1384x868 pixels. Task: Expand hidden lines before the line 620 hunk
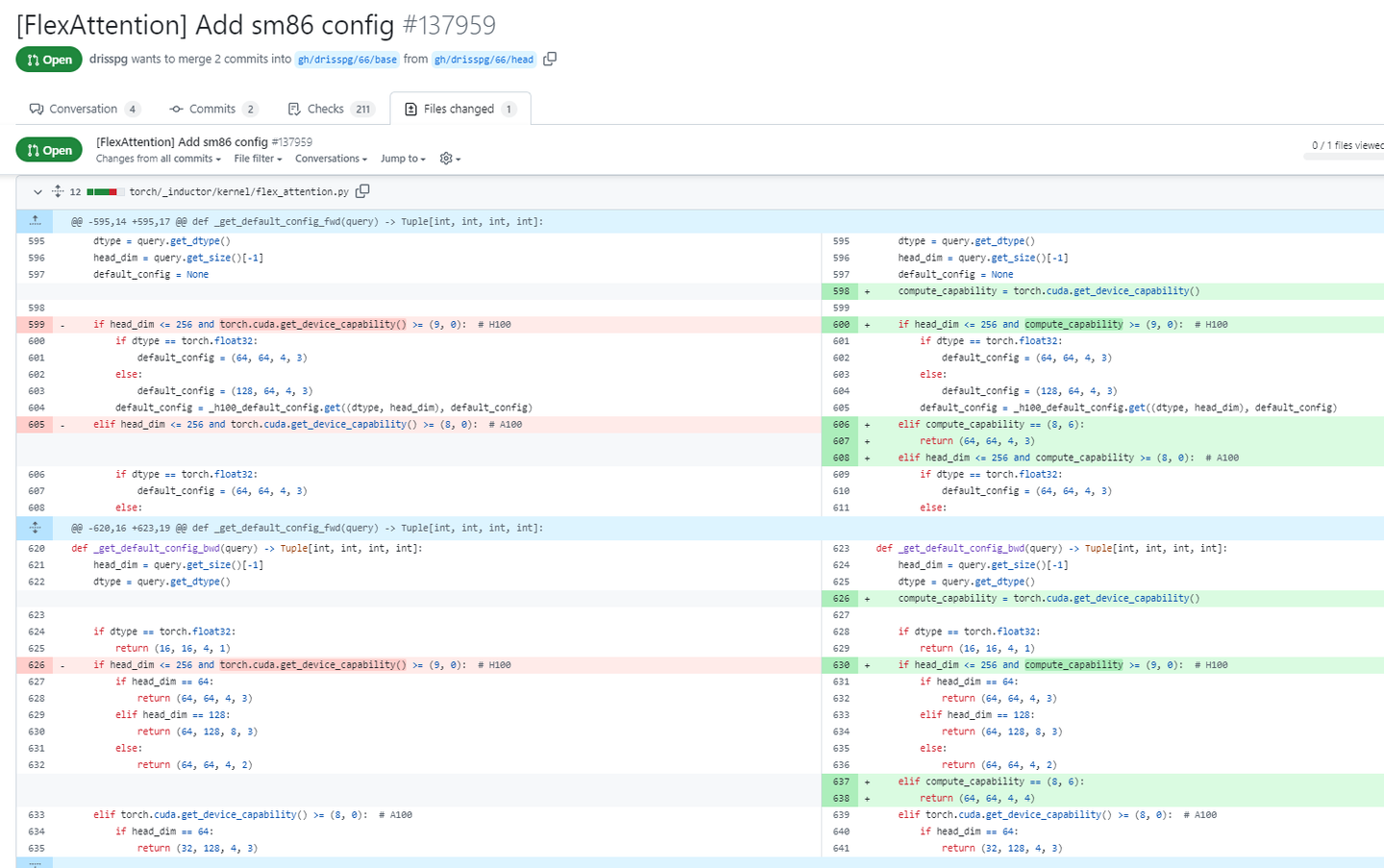35,528
